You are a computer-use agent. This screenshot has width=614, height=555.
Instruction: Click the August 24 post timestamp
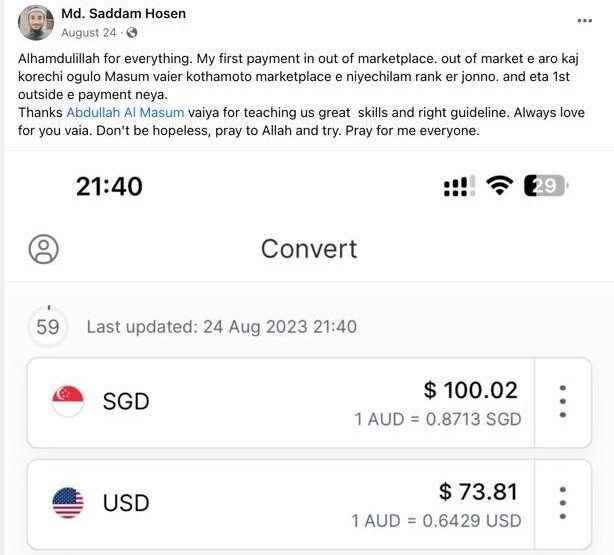point(88,32)
